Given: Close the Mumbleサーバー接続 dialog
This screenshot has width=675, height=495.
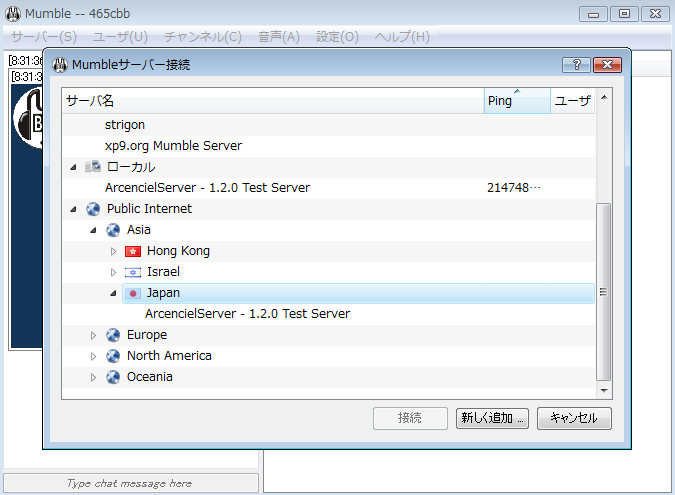Looking at the screenshot, I should (607, 65).
